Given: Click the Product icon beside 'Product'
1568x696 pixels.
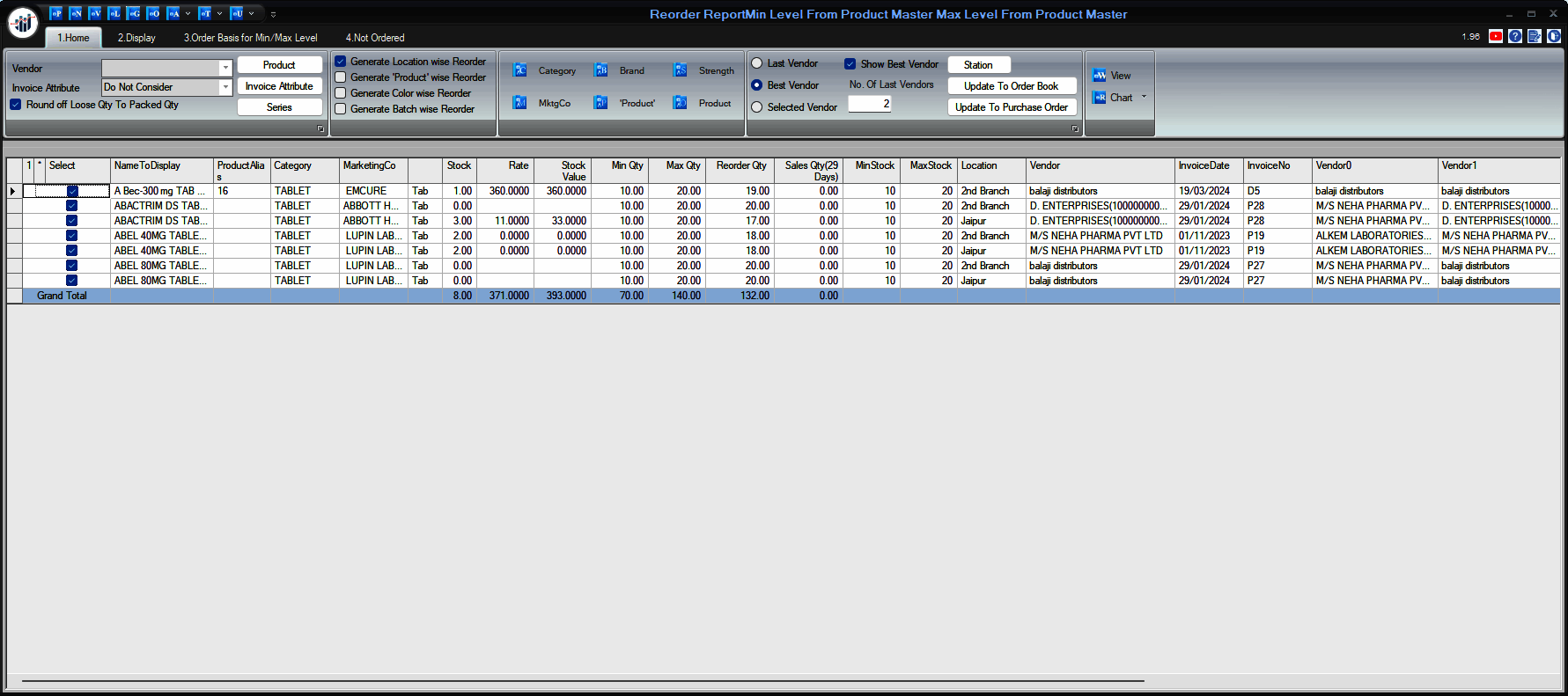Looking at the screenshot, I should pyautogui.click(x=681, y=103).
